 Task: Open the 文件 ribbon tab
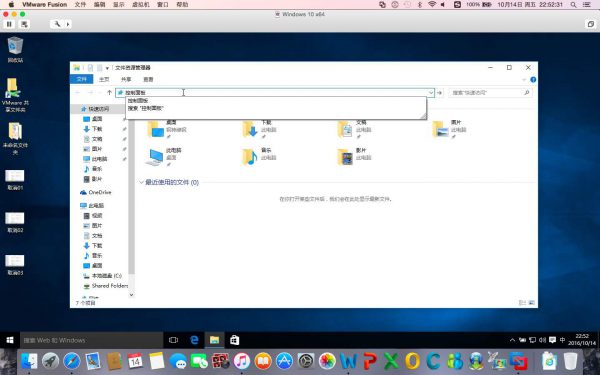pos(82,79)
